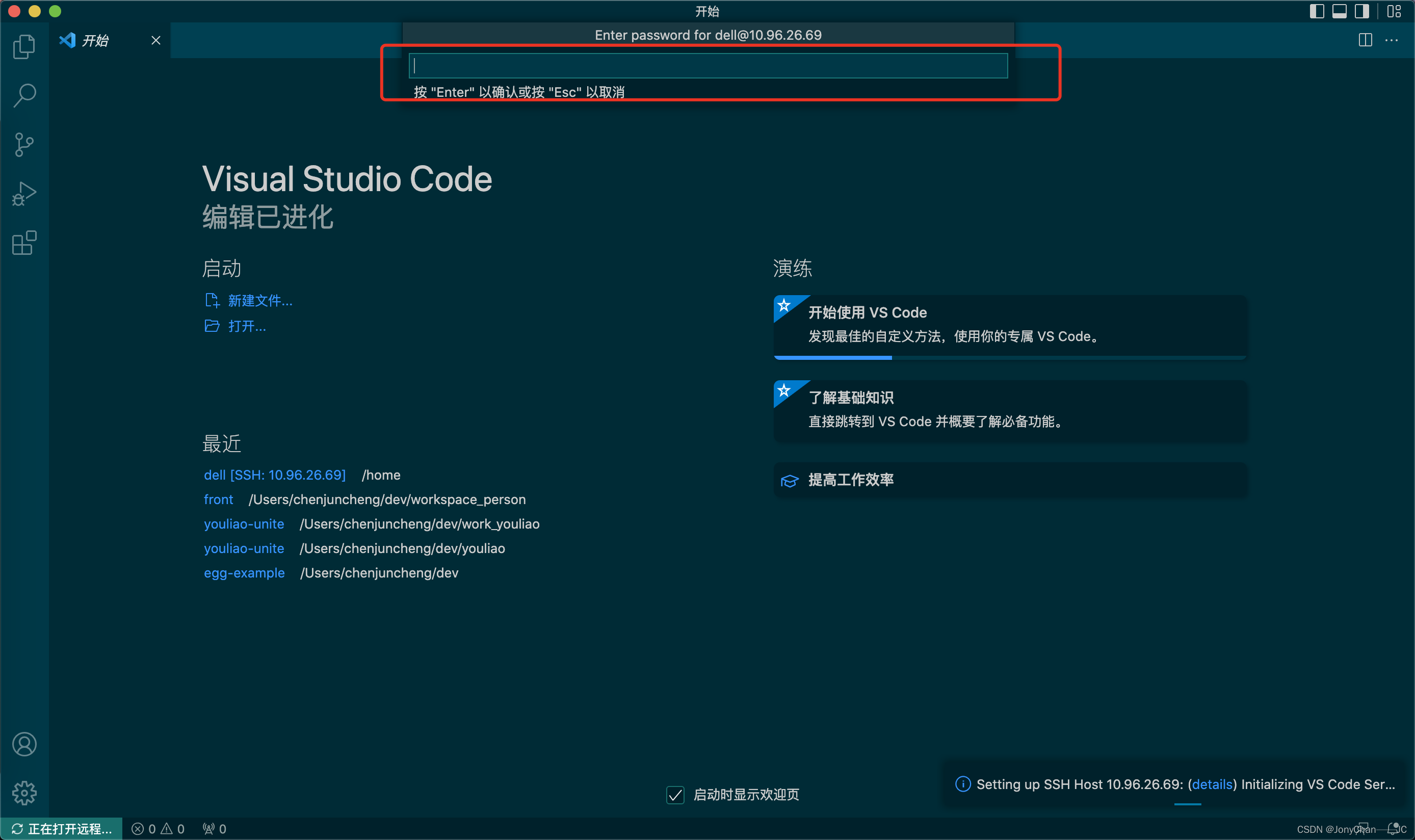Open Run and Debug view
This screenshot has height=840, width=1415.
tap(24, 194)
